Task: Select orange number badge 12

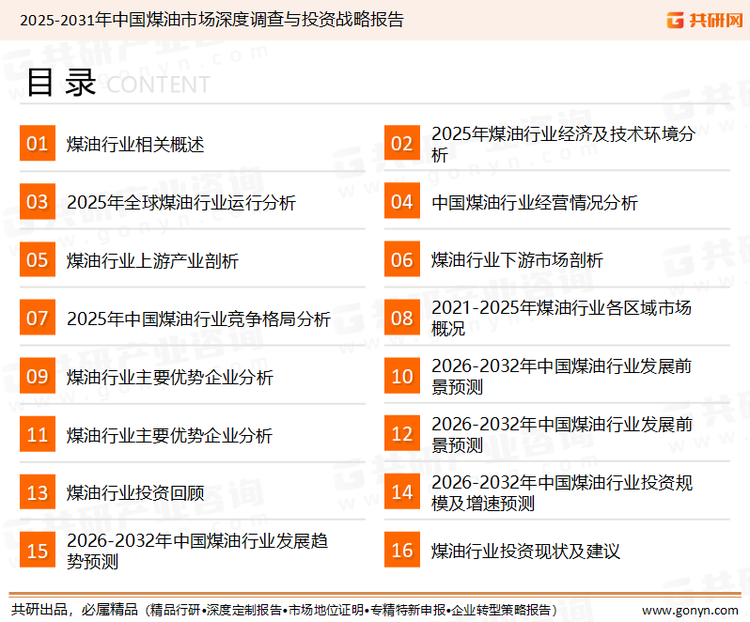Action: [402, 434]
